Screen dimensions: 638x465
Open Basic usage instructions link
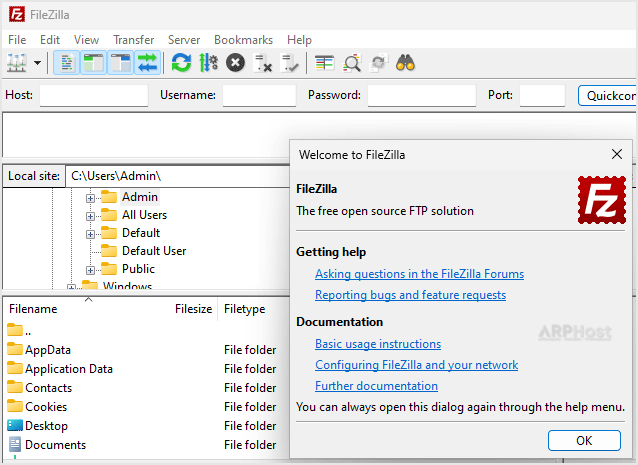click(x=377, y=344)
